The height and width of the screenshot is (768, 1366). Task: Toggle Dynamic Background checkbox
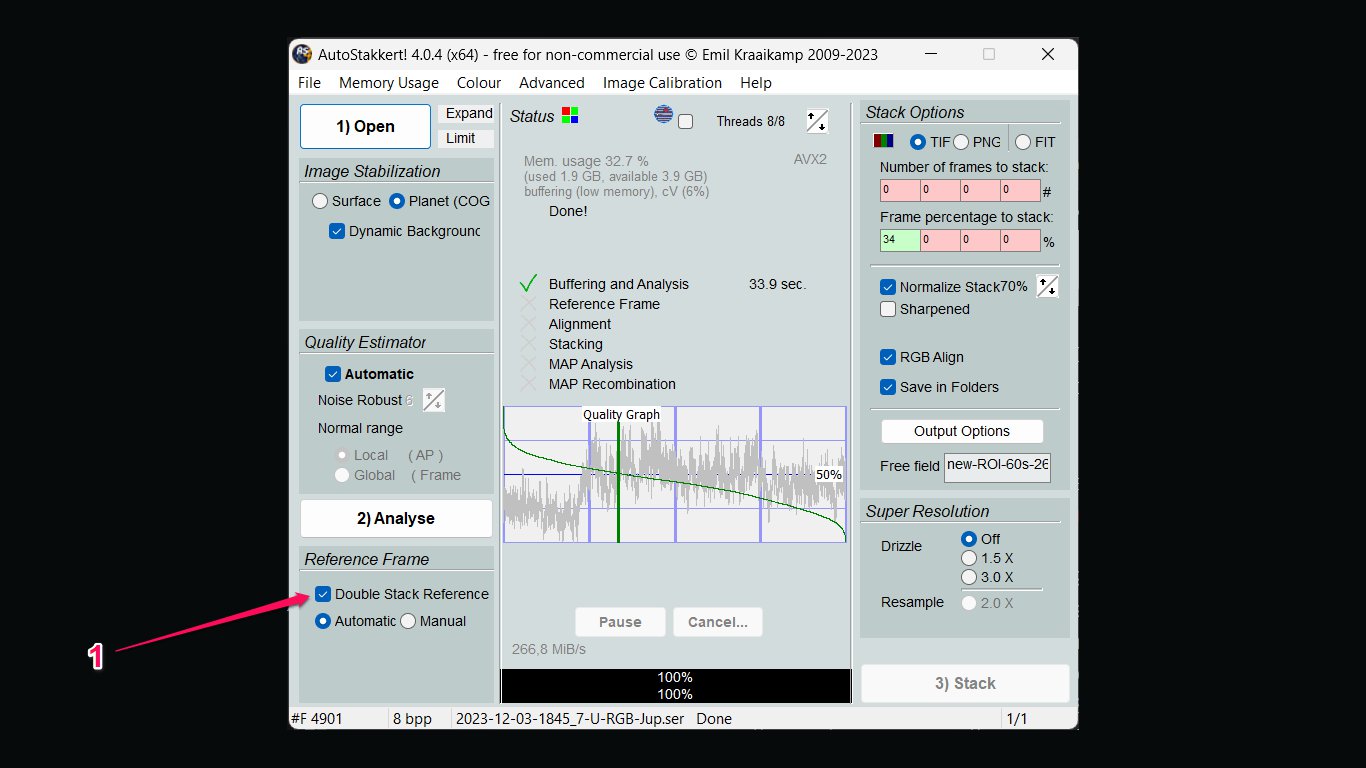pos(337,231)
